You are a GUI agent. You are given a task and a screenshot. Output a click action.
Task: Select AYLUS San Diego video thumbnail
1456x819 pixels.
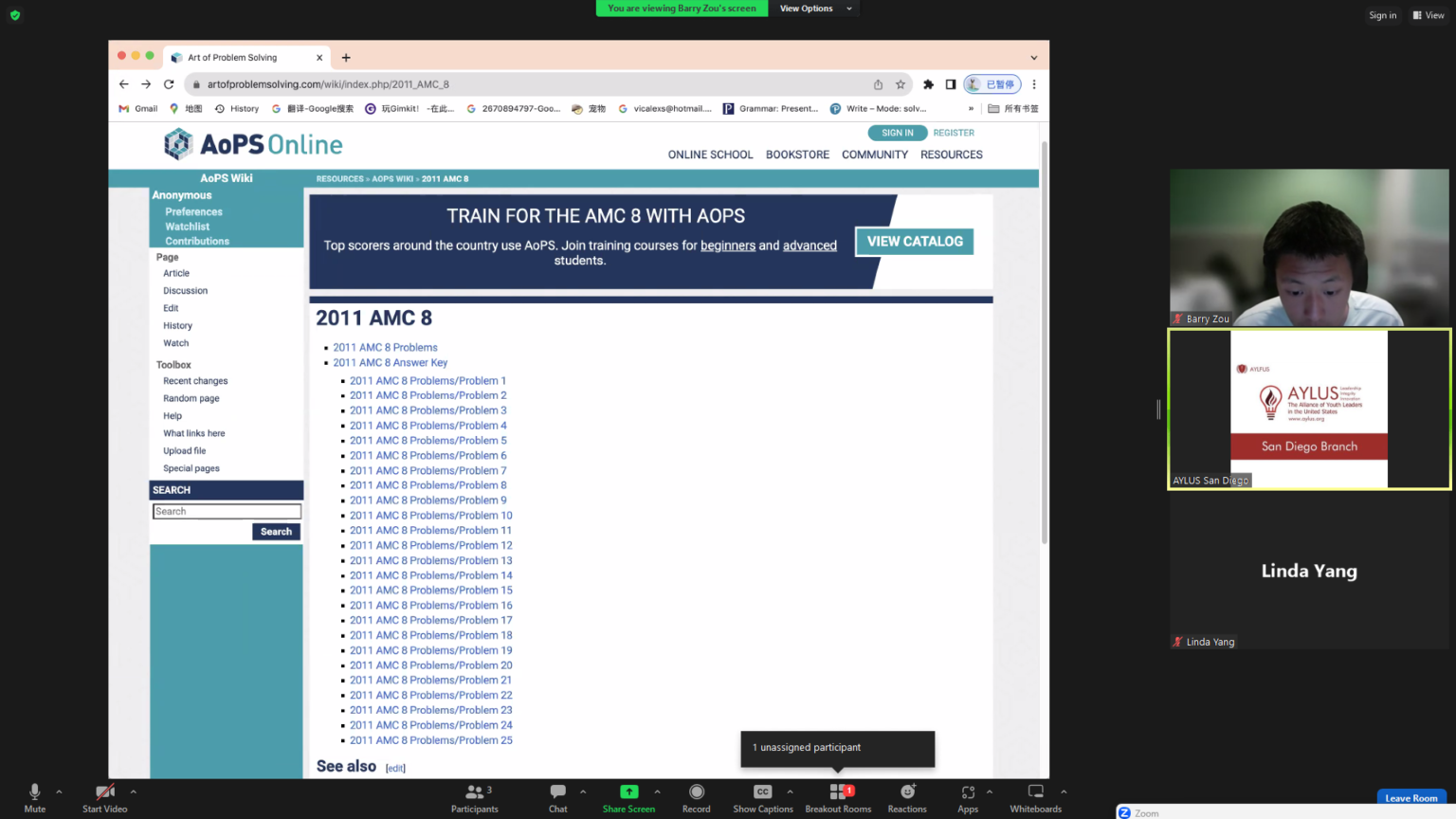[x=1309, y=409]
